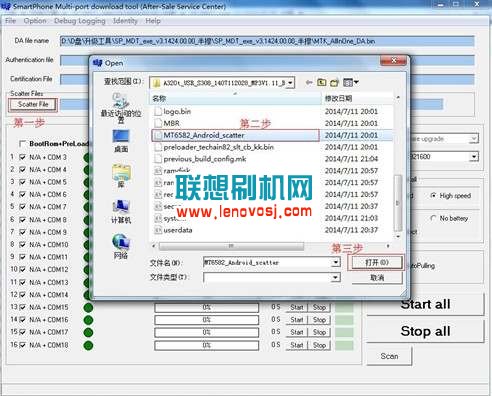
Task: Click the application icon in main title bar
Action: pos(6,6)
